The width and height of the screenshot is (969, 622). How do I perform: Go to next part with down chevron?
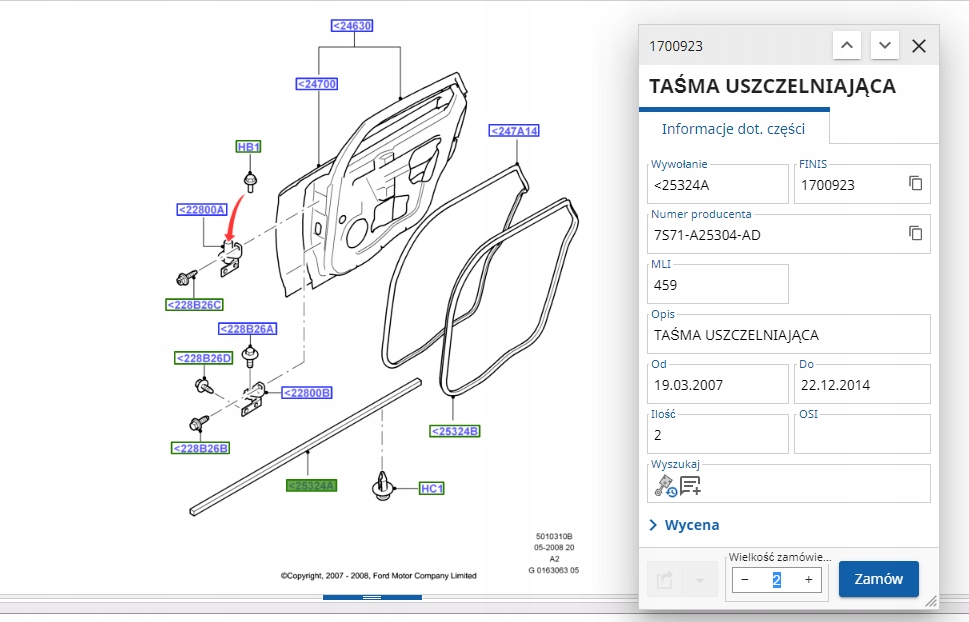(884, 46)
